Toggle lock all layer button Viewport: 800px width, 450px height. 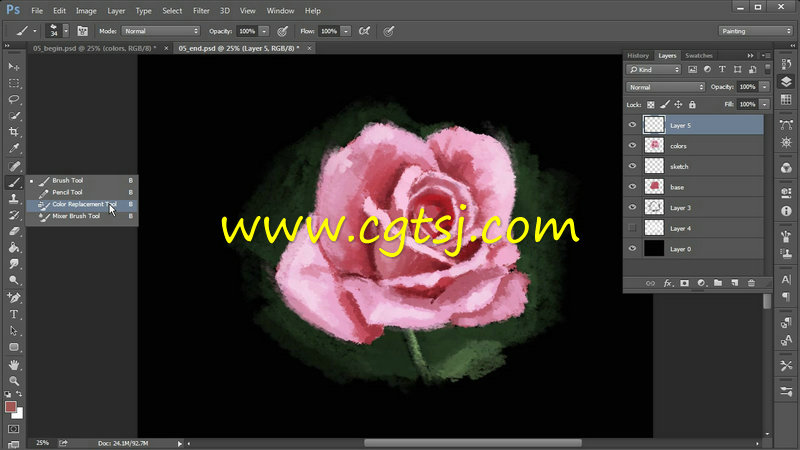click(692, 105)
